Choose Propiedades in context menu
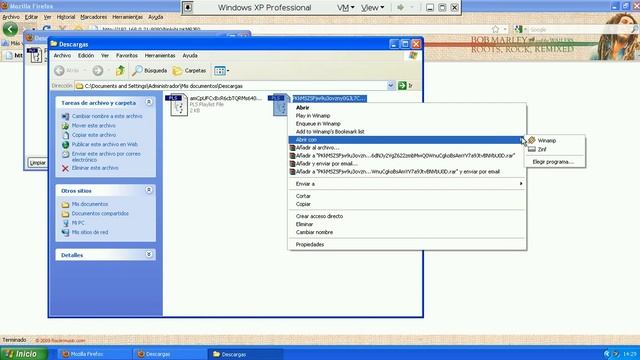Image resolution: width=640 pixels, height=360 pixels. tap(310, 244)
